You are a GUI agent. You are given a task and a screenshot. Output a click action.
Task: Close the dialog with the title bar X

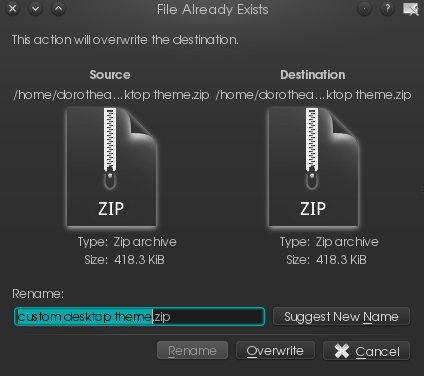coord(12,9)
